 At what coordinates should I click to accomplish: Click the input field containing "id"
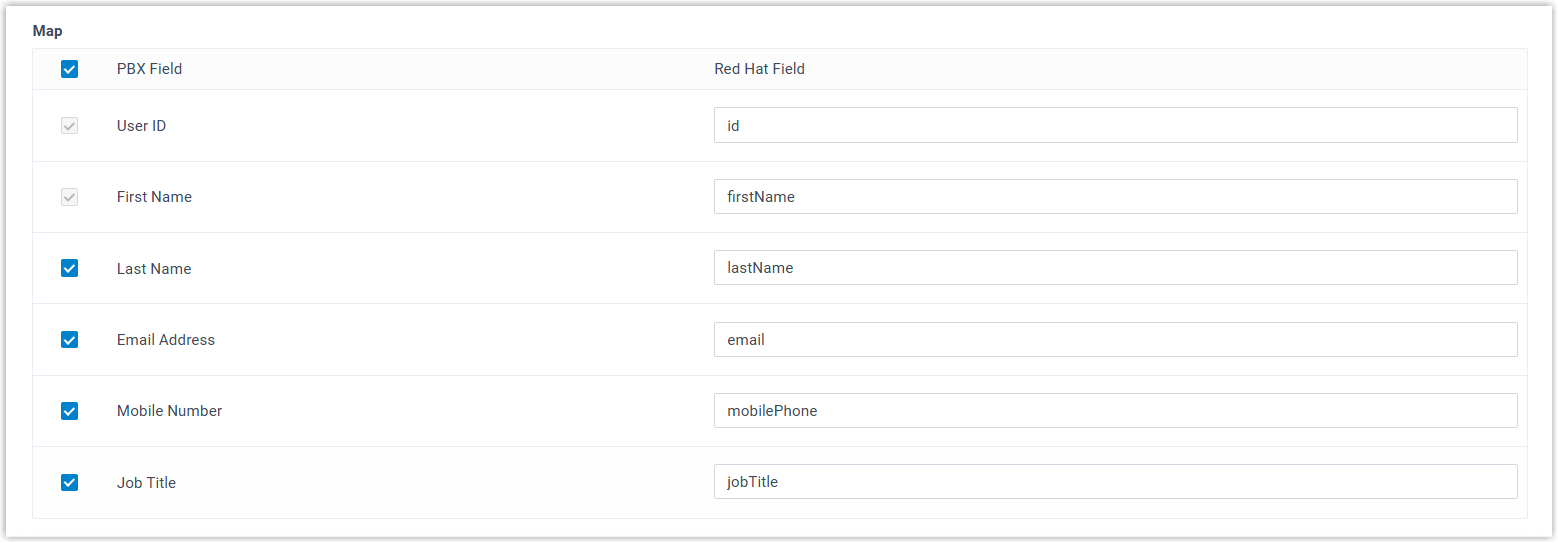[1115, 126]
